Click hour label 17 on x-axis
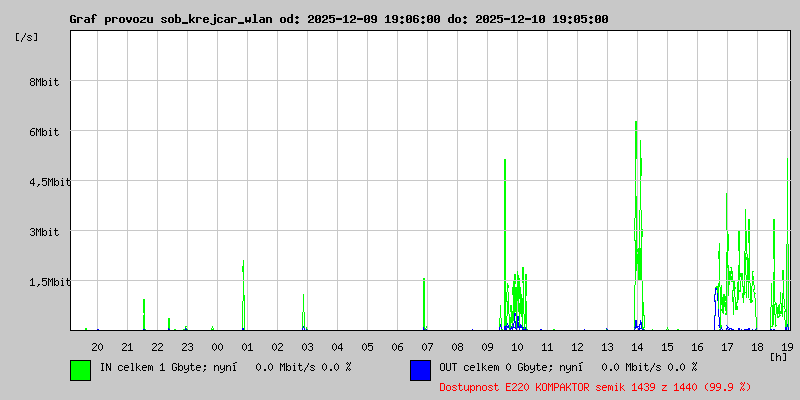The height and width of the screenshot is (400, 800). [727, 347]
